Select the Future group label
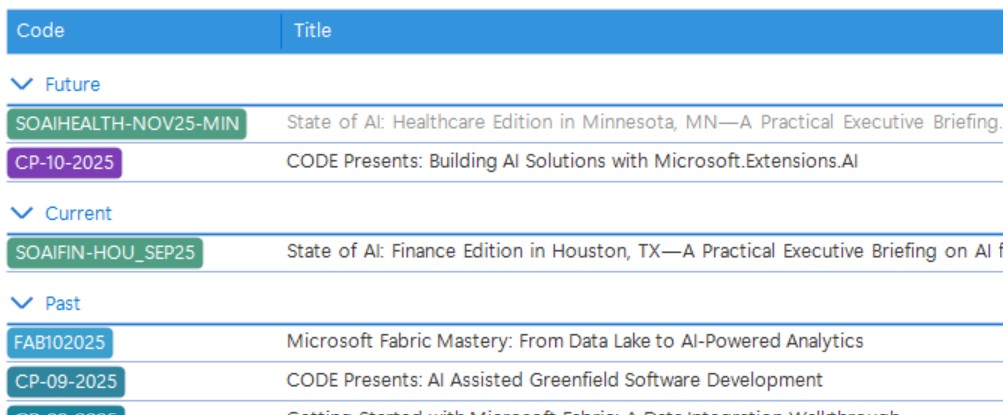This screenshot has height=415, width=1003. coord(72,85)
